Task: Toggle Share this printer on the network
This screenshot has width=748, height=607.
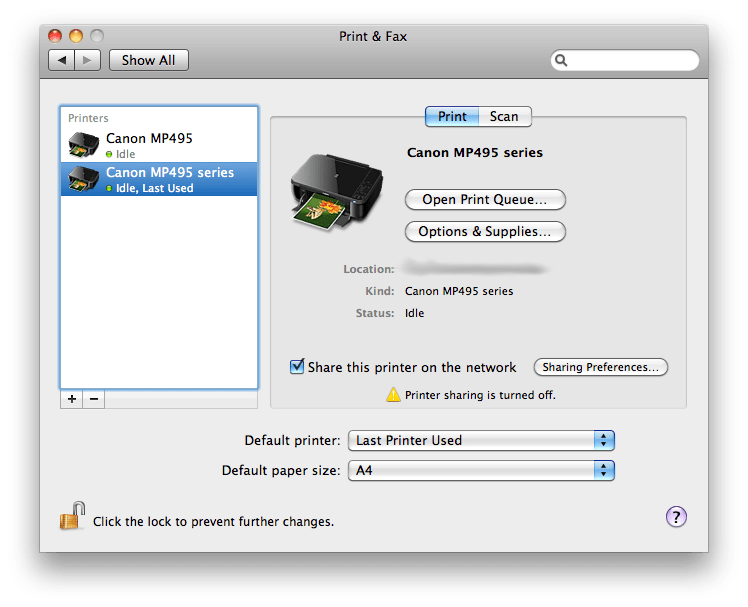Action: tap(297, 366)
